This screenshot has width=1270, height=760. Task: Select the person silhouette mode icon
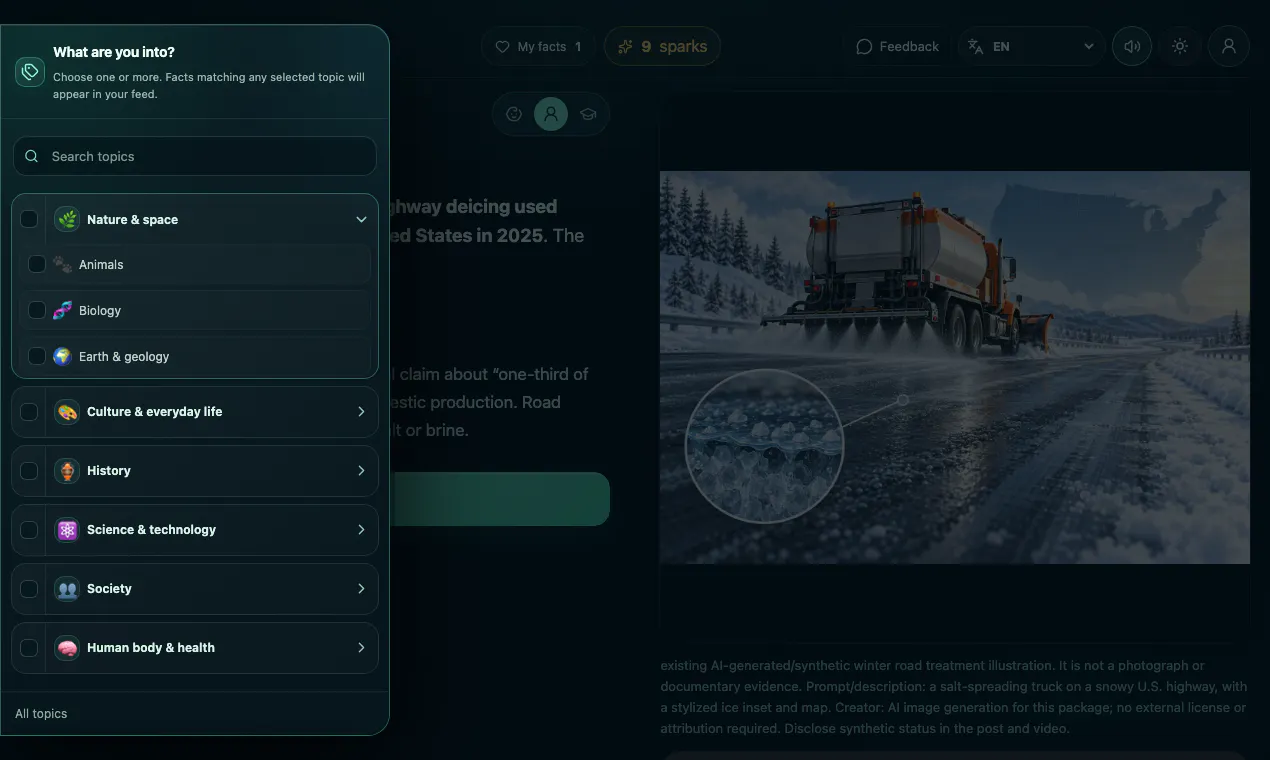(x=551, y=114)
